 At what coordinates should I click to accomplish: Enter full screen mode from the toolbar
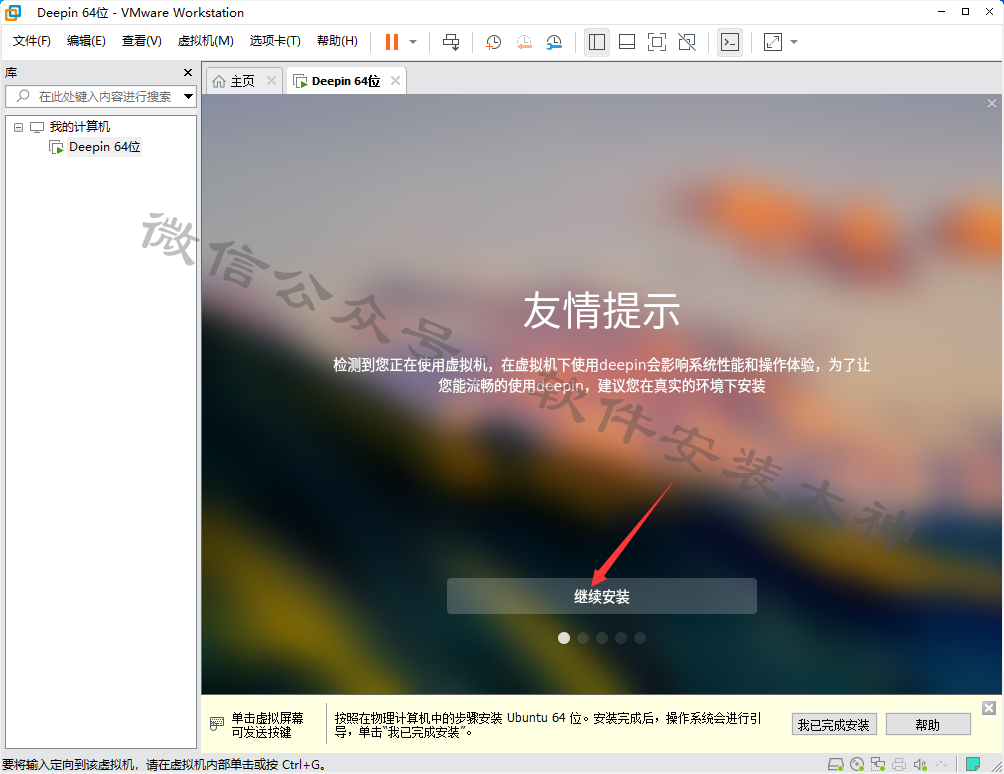(657, 42)
